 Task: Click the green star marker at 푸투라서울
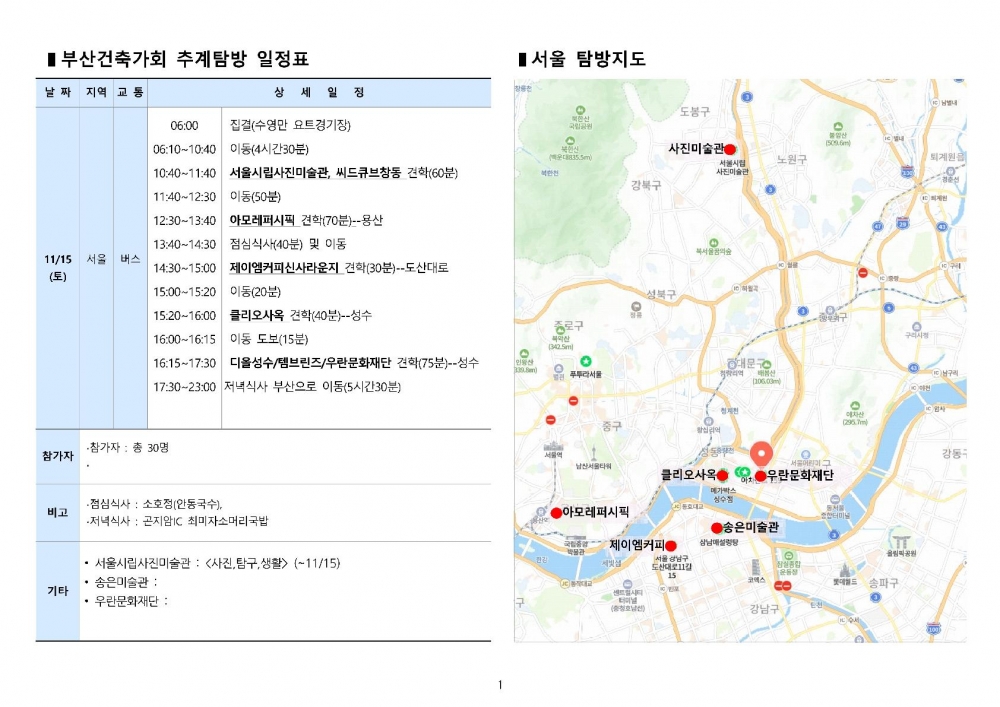pos(586,361)
